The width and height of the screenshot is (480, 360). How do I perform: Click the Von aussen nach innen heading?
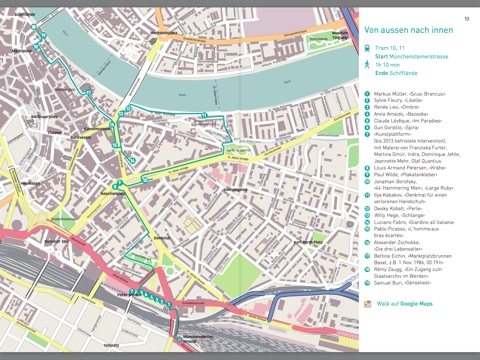pyautogui.click(x=409, y=30)
